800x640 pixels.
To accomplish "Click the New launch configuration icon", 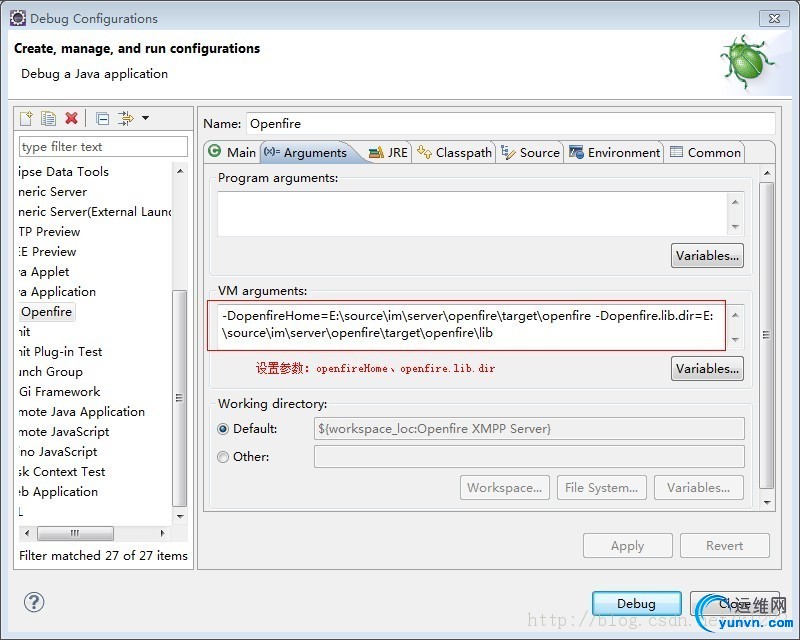I will pyautogui.click(x=26, y=118).
